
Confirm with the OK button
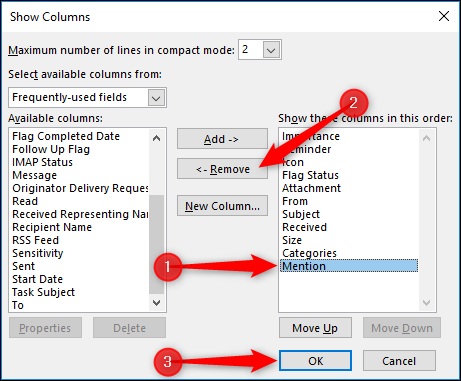pos(315,361)
